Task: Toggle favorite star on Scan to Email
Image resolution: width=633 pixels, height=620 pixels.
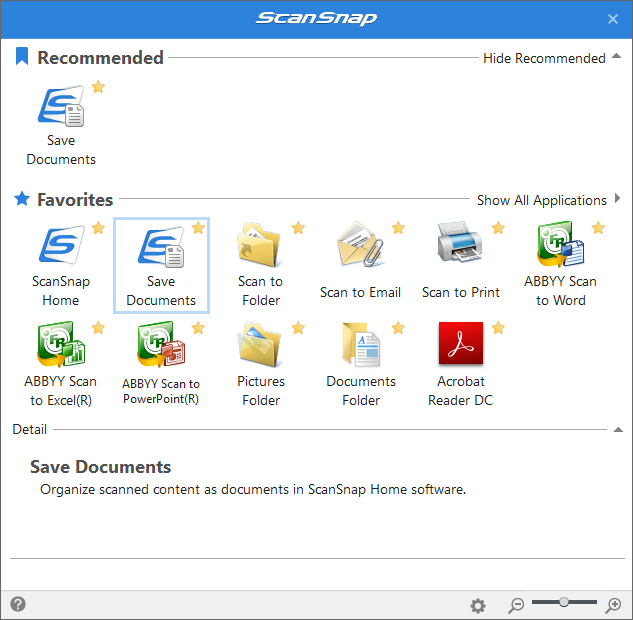Action: (x=398, y=228)
